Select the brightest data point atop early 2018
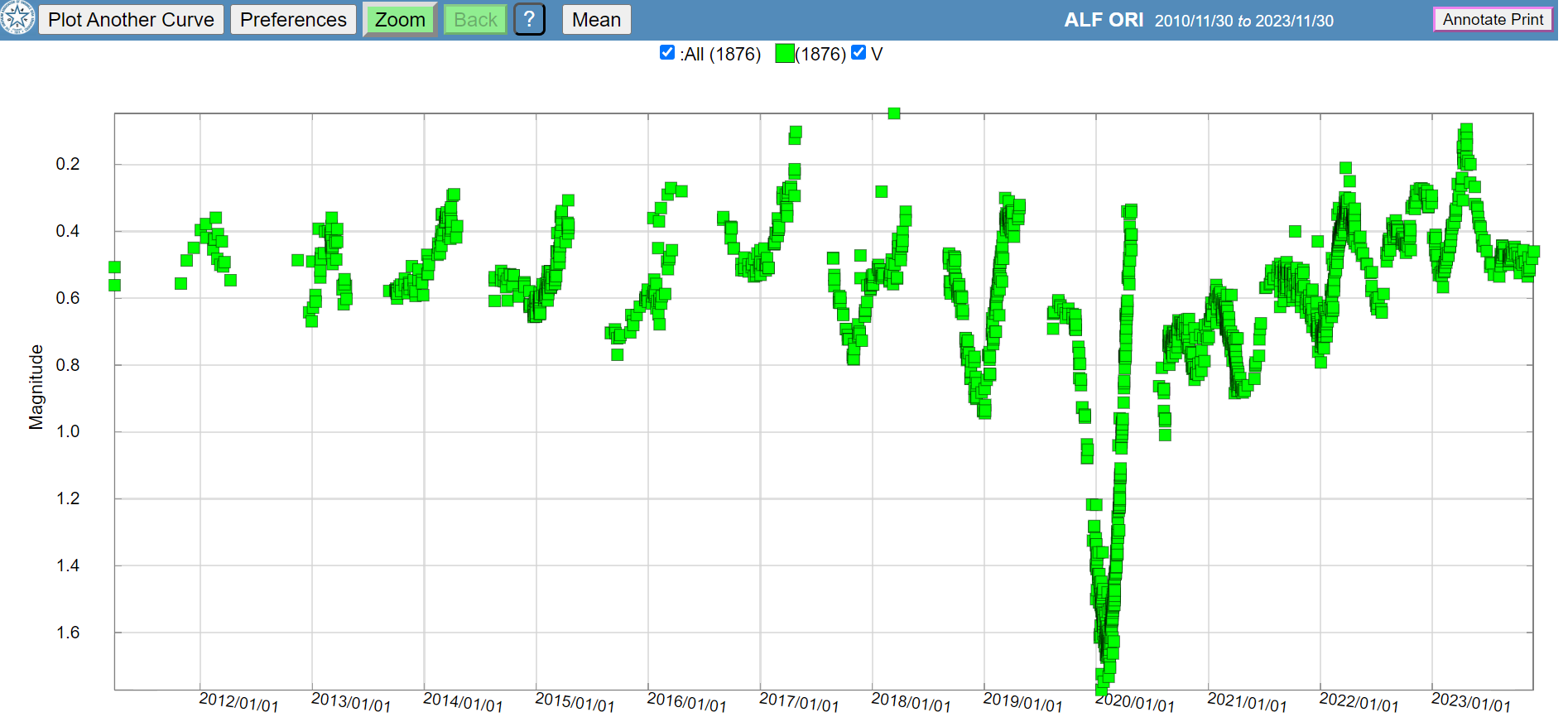The width and height of the screenshot is (1568, 717). coord(894,113)
